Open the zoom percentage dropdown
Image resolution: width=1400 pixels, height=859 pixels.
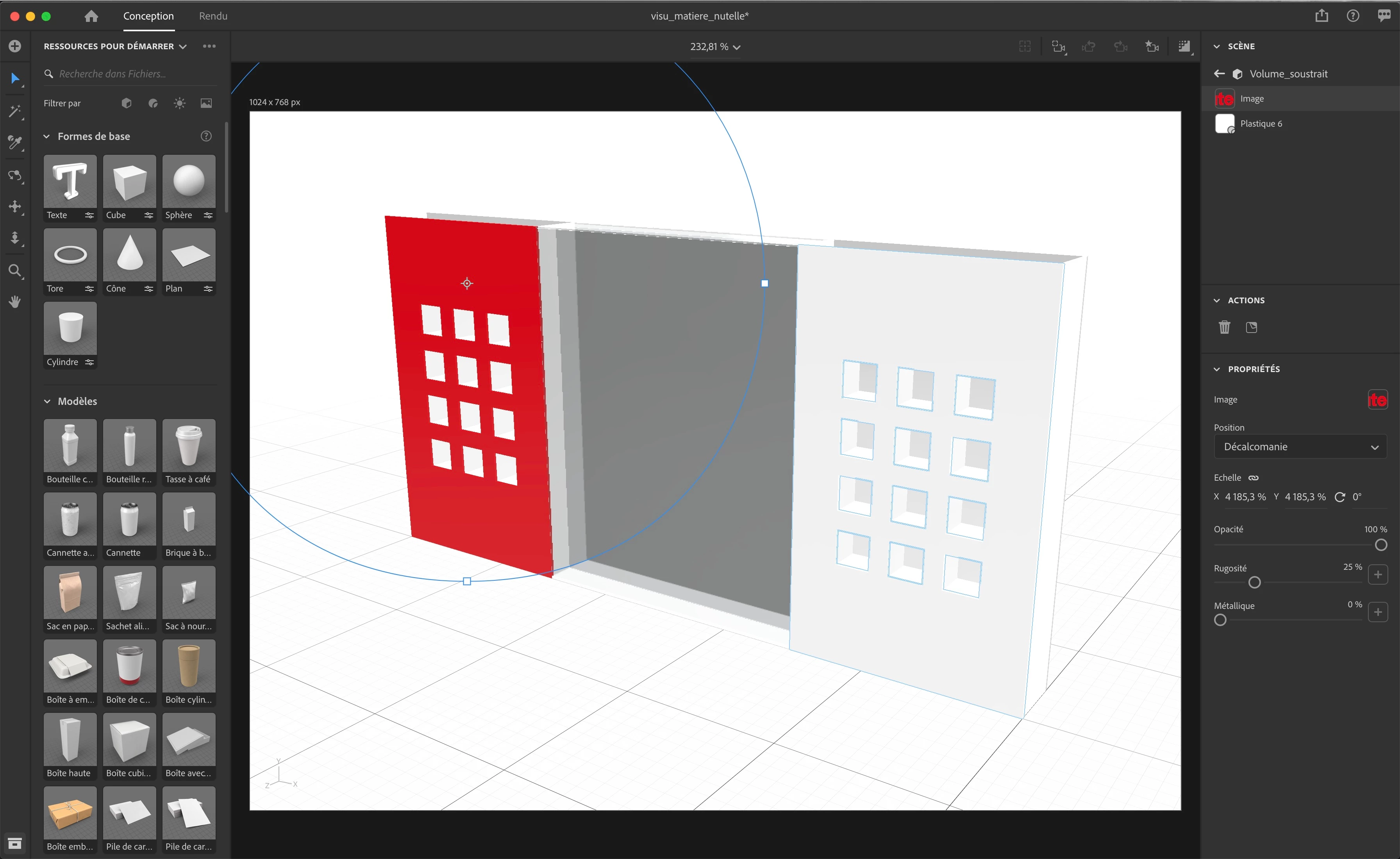pyautogui.click(x=715, y=47)
